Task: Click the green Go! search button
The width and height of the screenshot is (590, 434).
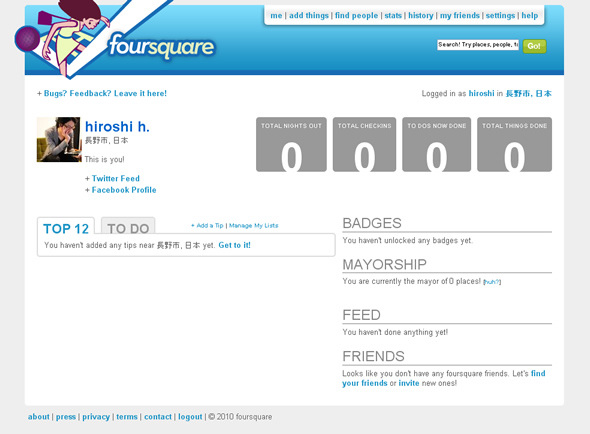Action: [x=534, y=46]
